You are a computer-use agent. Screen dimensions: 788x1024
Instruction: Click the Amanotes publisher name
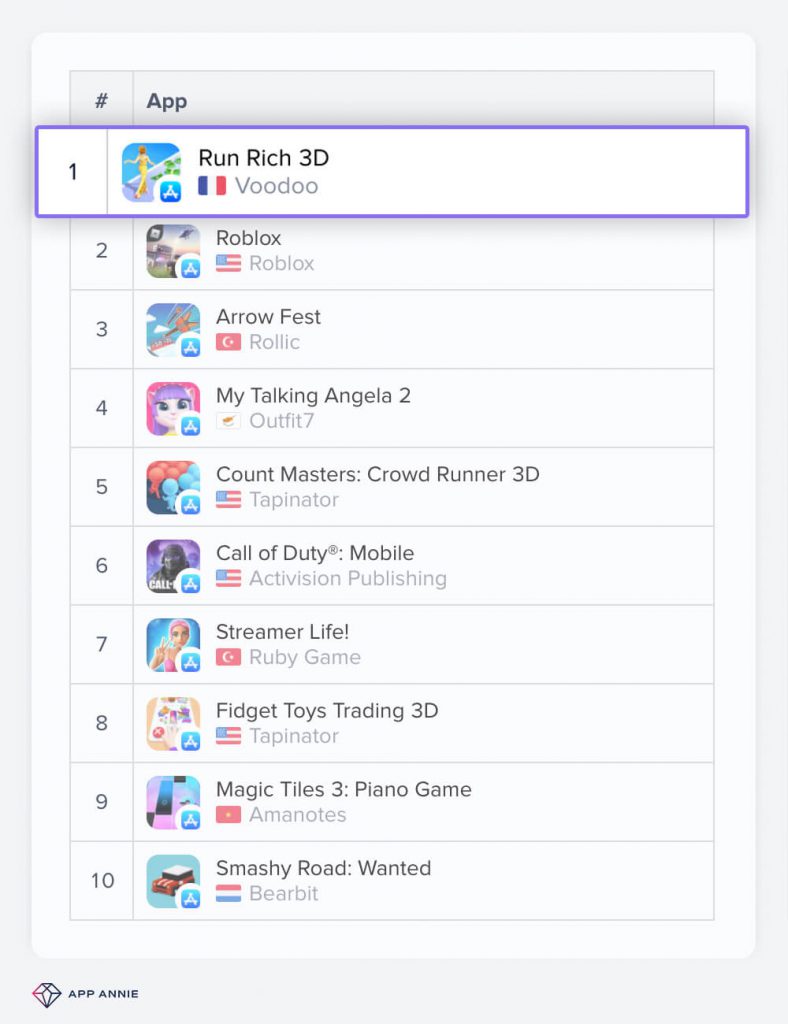coord(297,814)
